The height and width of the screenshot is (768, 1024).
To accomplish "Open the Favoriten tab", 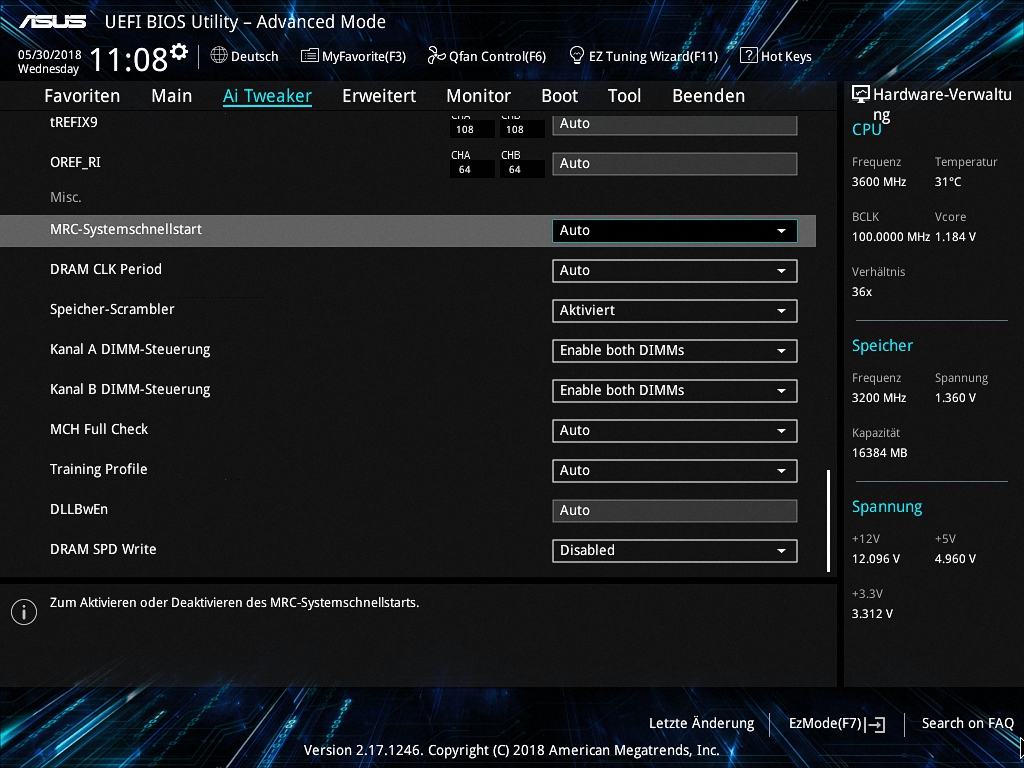I will [82, 96].
